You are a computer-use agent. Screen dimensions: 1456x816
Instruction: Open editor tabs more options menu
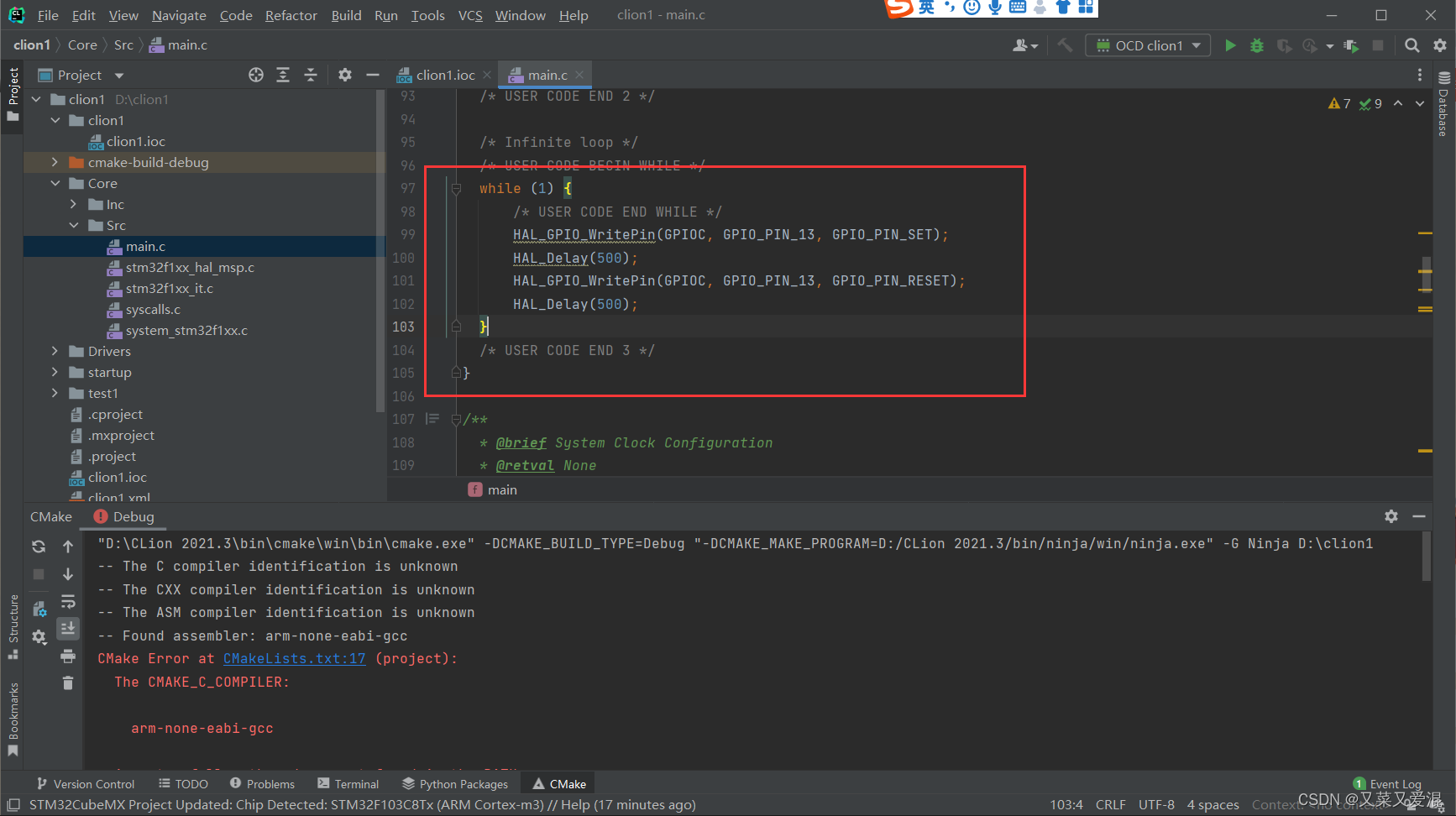[x=1420, y=75]
